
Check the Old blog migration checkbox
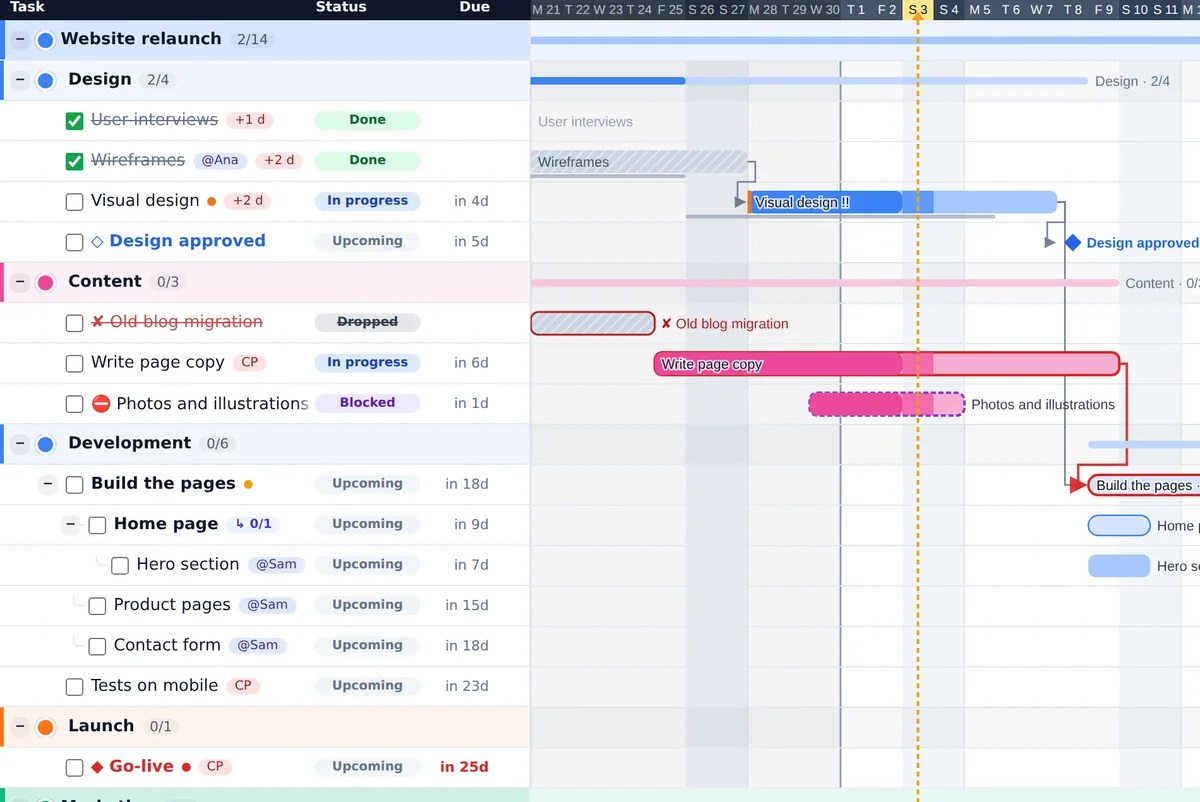74,323
